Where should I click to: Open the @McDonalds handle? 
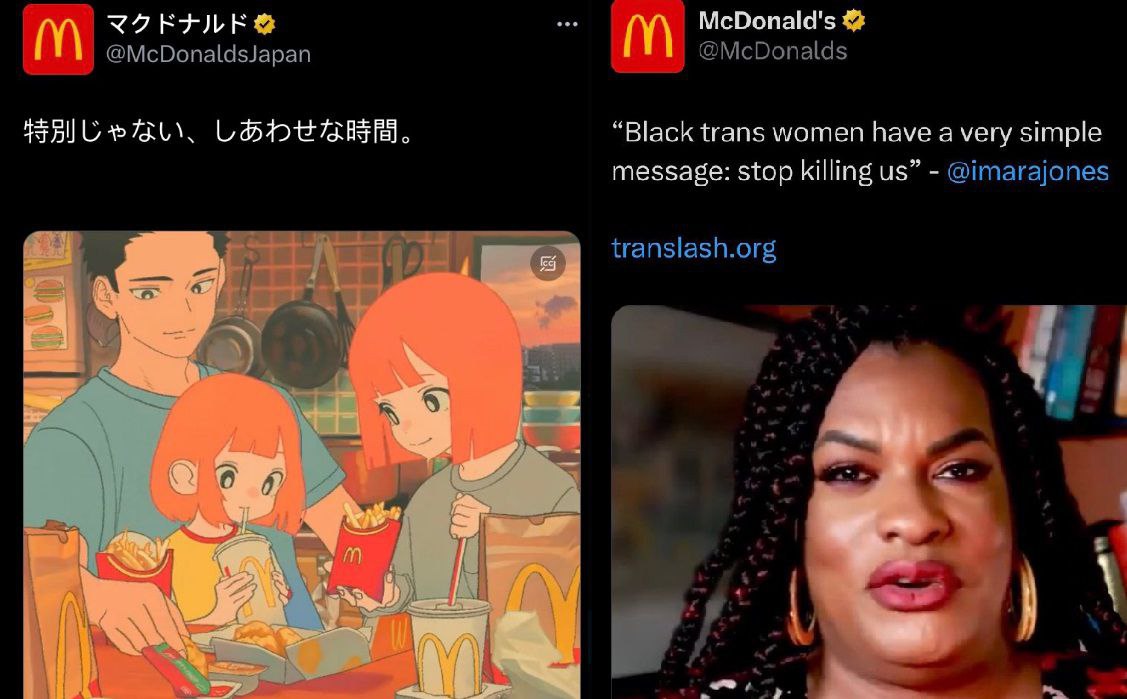tap(773, 51)
